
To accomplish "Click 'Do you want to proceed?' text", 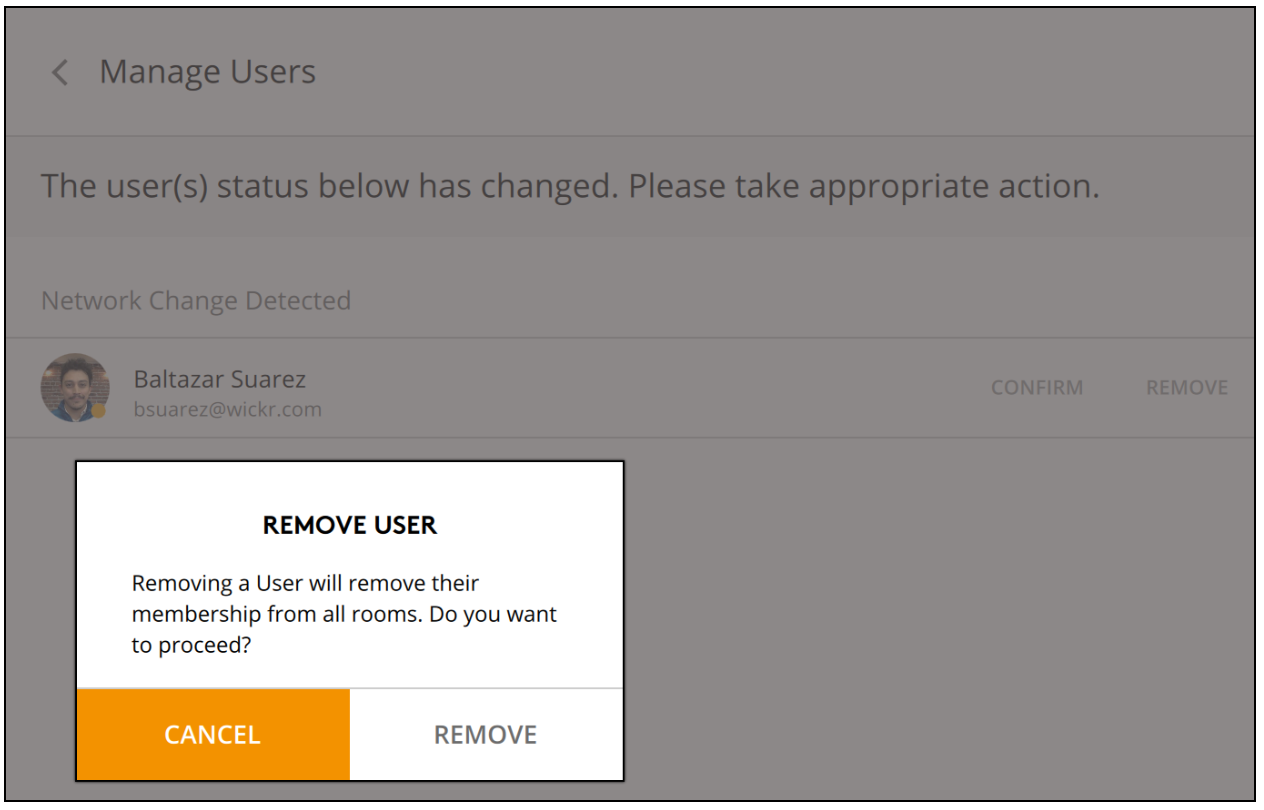I will (x=345, y=630).
